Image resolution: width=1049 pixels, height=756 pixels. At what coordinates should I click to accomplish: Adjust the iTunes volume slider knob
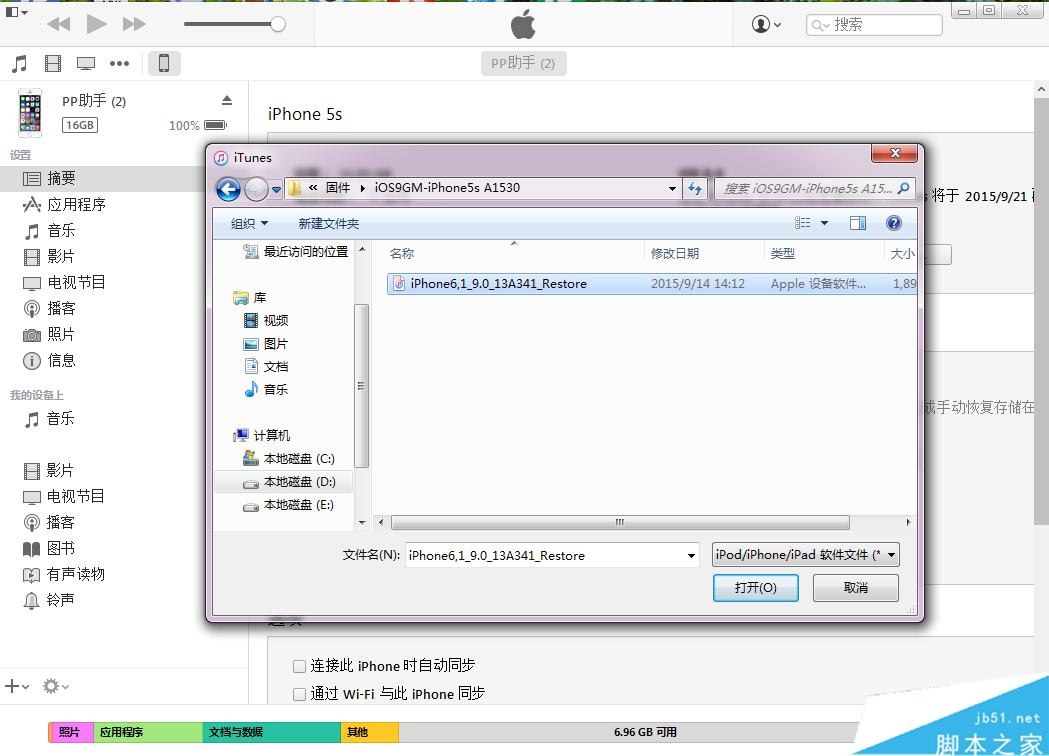(x=278, y=25)
